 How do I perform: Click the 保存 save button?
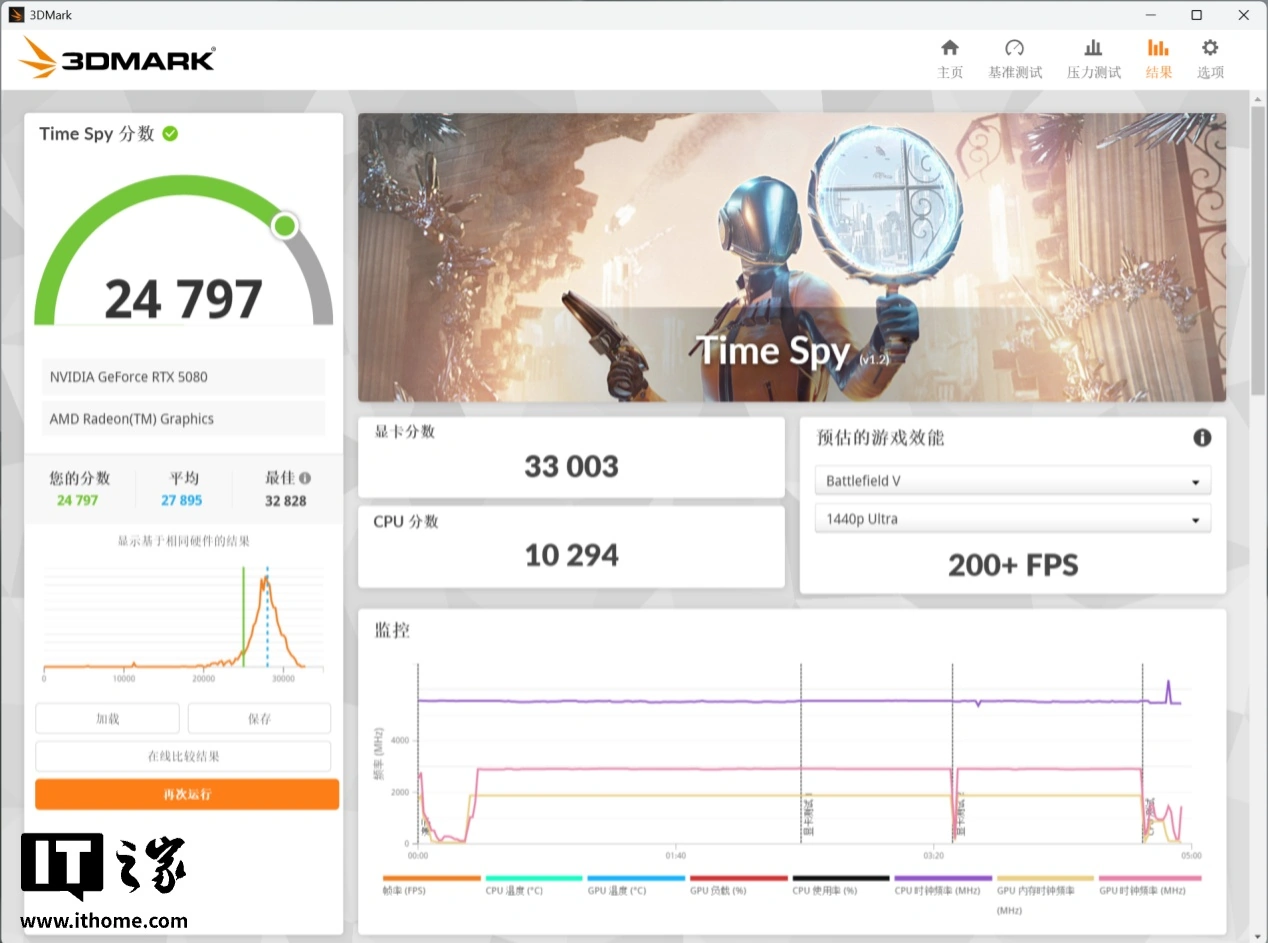(259, 718)
